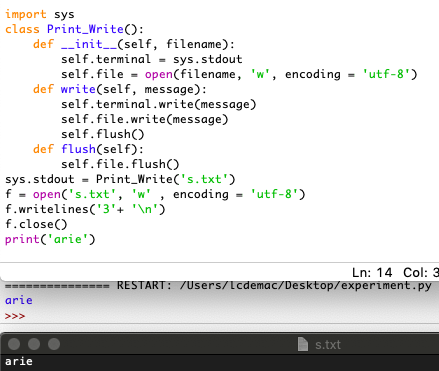439x371 pixels.
Task: Zoom the s.txt window using the third circle
Action: pos(54,344)
